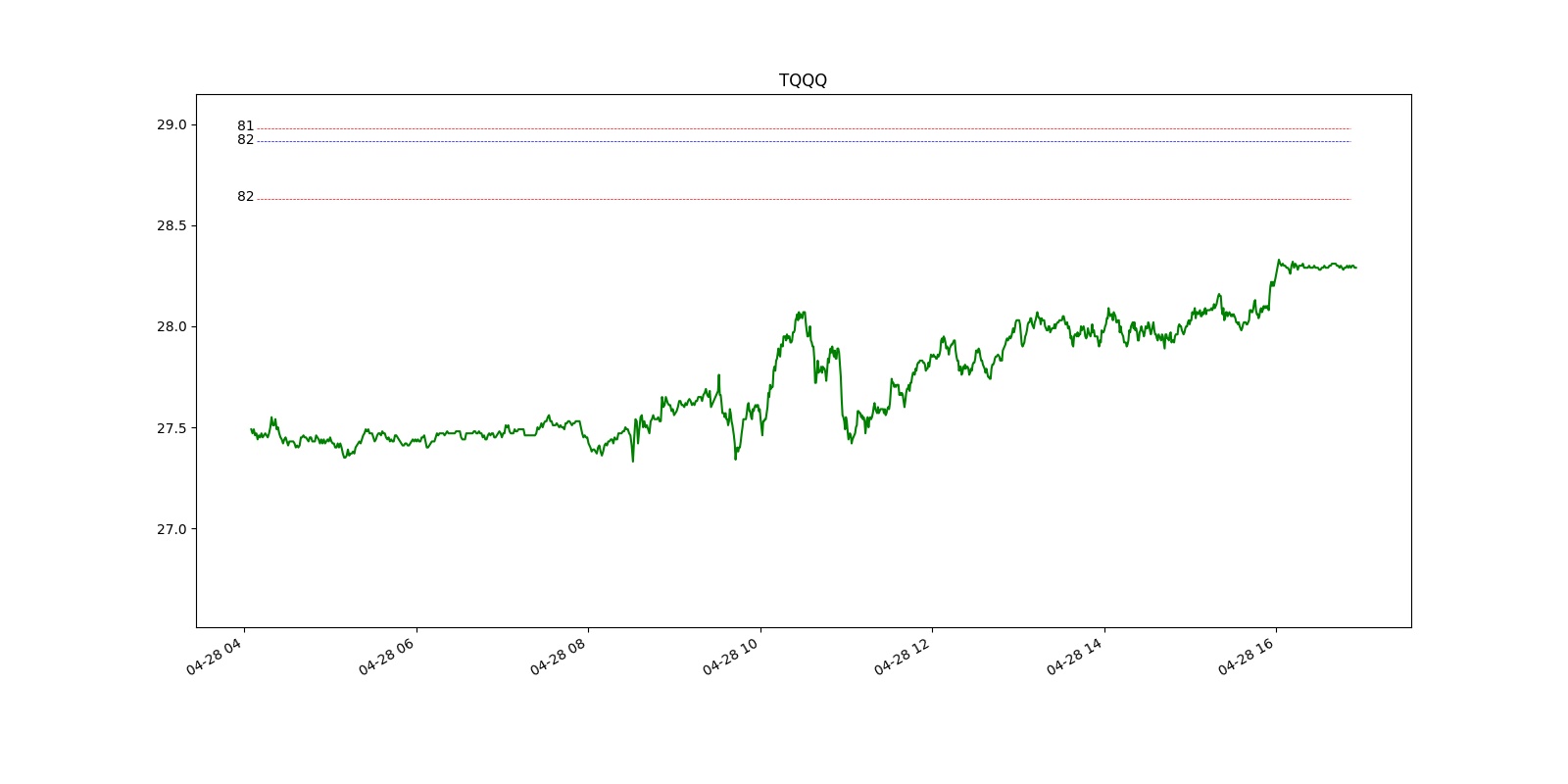The width and height of the screenshot is (1568, 784).
Task: Click the 82 label on the blue line
Action: click(245, 140)
